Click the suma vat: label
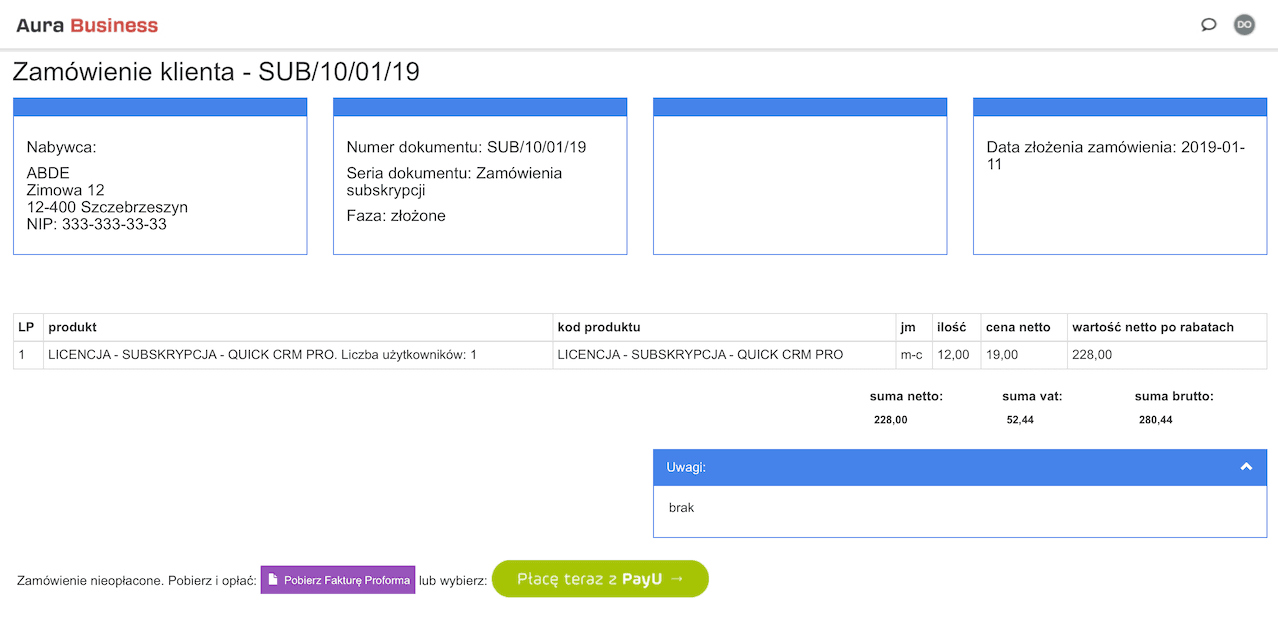 click(1032, 396)
